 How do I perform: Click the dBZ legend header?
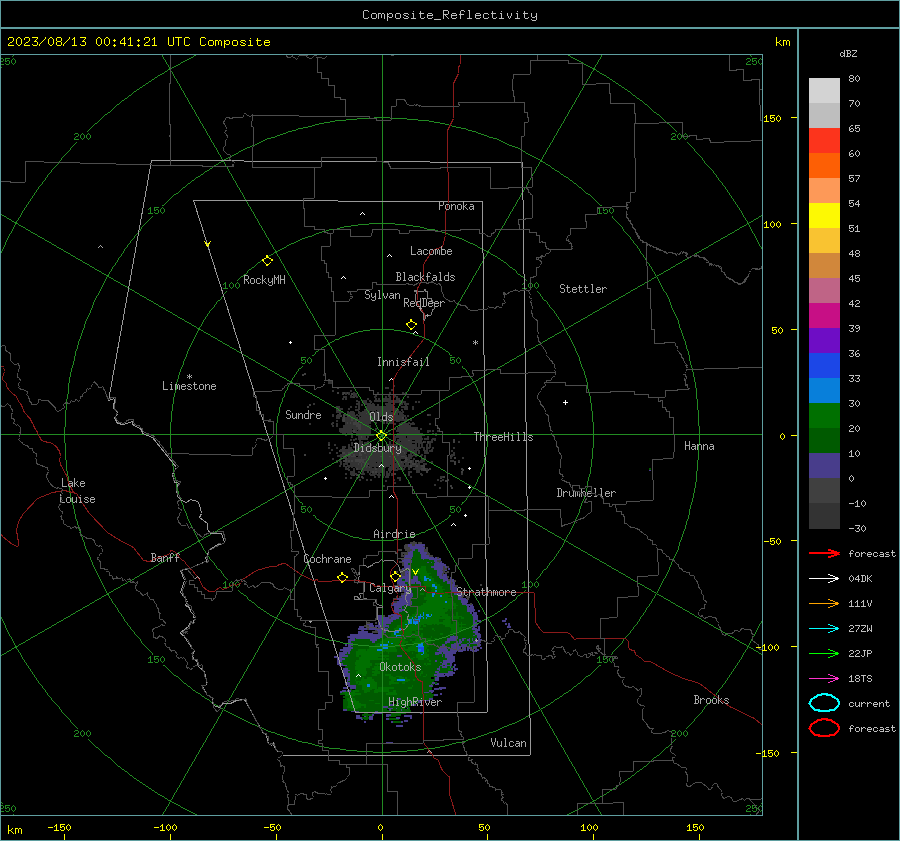pyautogui.click(x=848, y=54)
